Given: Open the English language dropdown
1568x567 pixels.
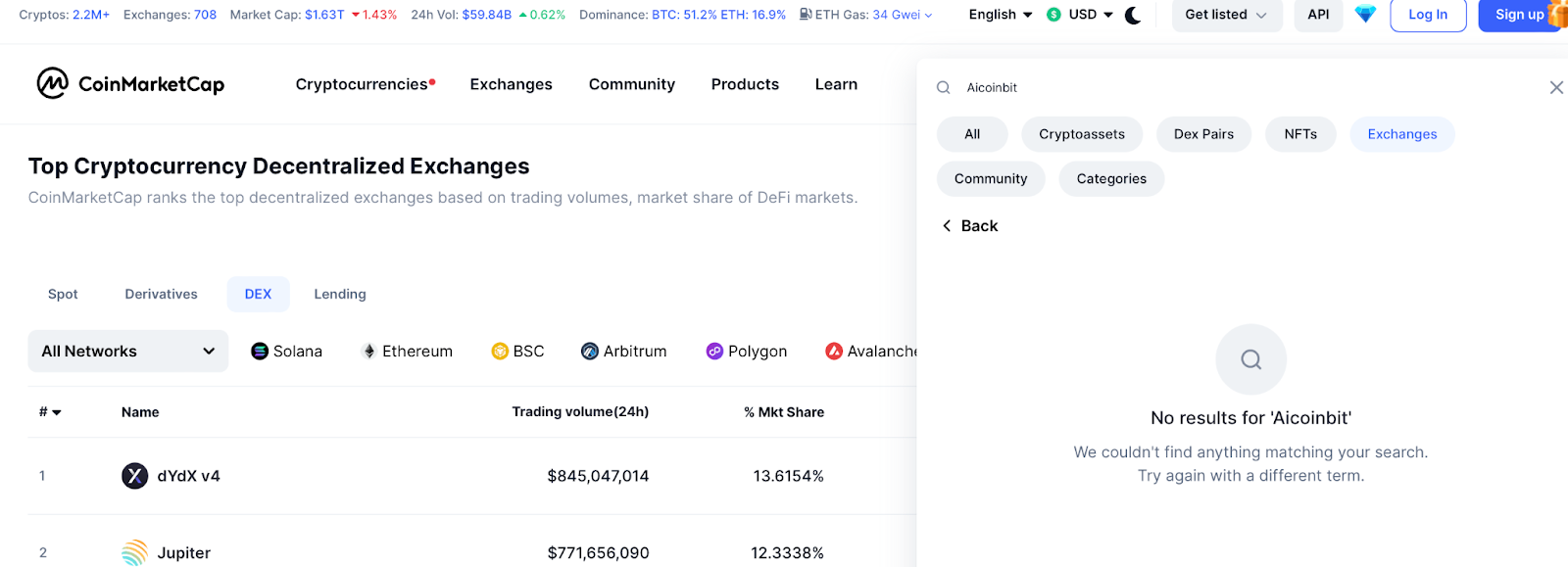Looking at the screenshot, I should tap(1001, 15).
